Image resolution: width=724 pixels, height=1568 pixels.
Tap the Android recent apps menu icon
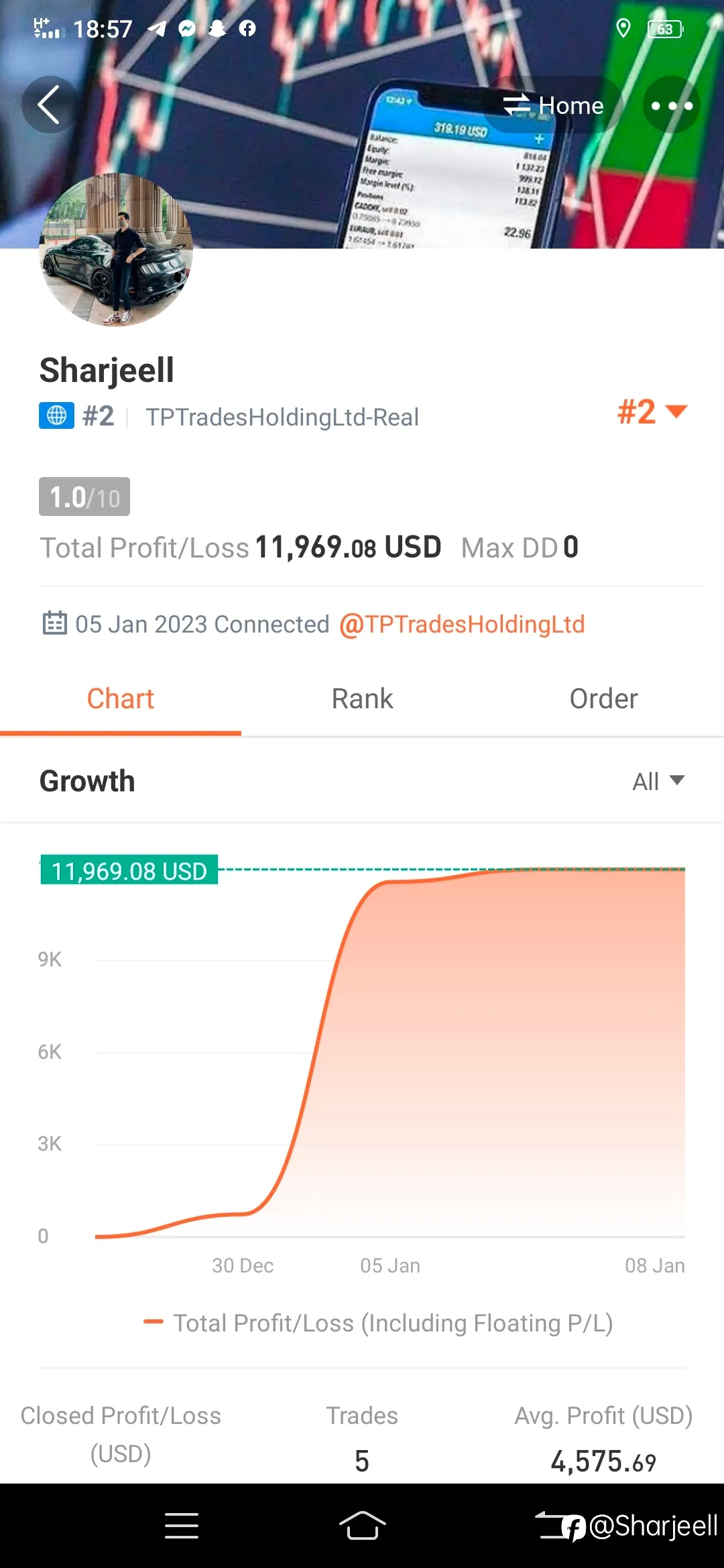tap(182, 1526)
